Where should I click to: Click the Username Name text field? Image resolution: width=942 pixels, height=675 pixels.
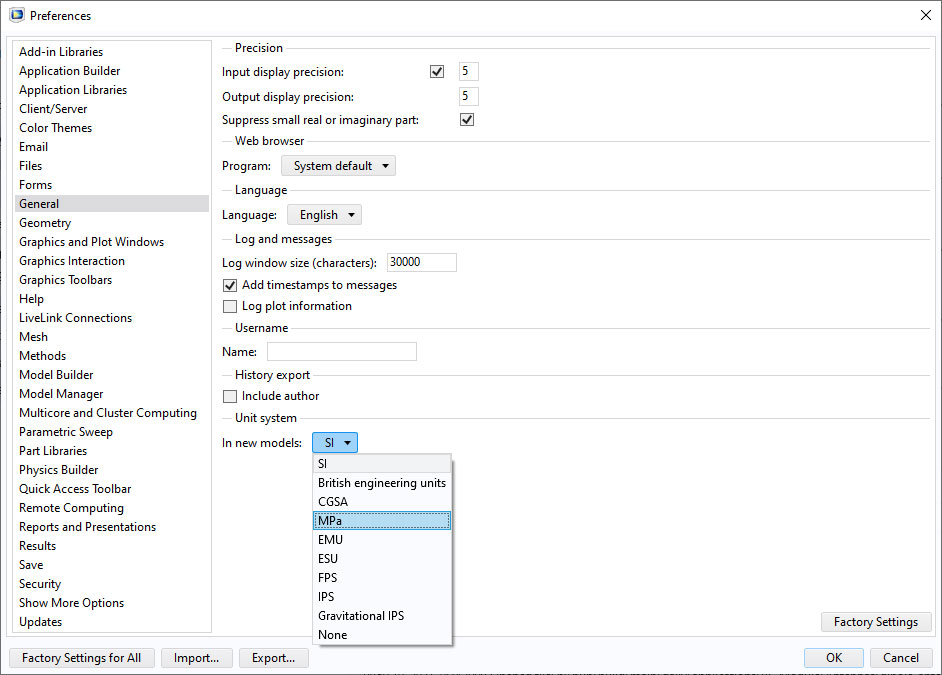341,352
